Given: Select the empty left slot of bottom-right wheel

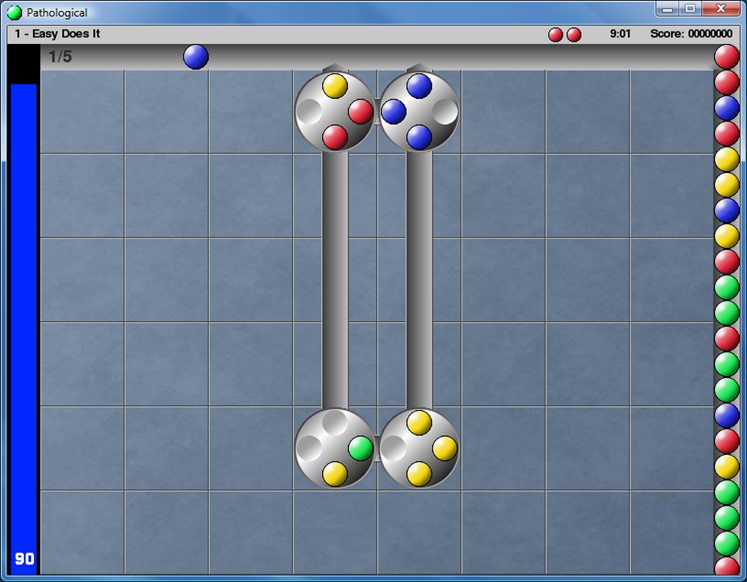Looking at the screenshot, I should [394, 449].
